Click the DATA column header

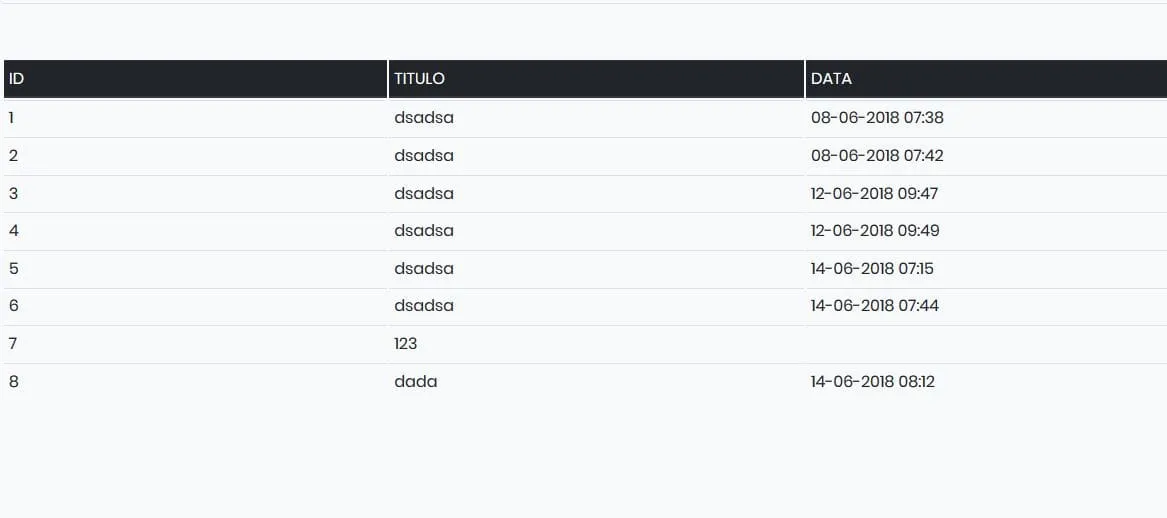point(831,79)
